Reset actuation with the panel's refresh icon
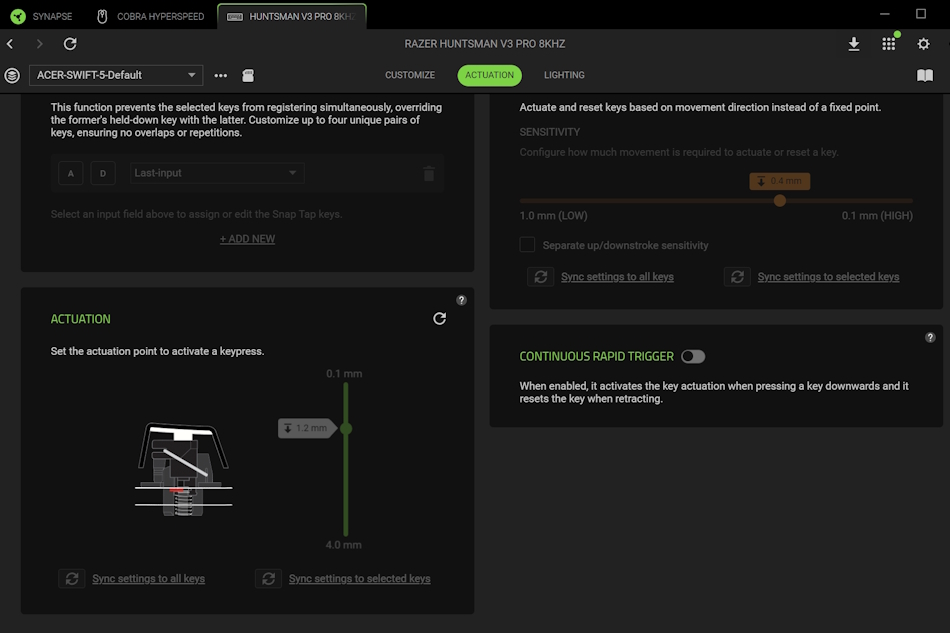Image resolution: width=950 pixels, height=633 pixels. [440, 319]
